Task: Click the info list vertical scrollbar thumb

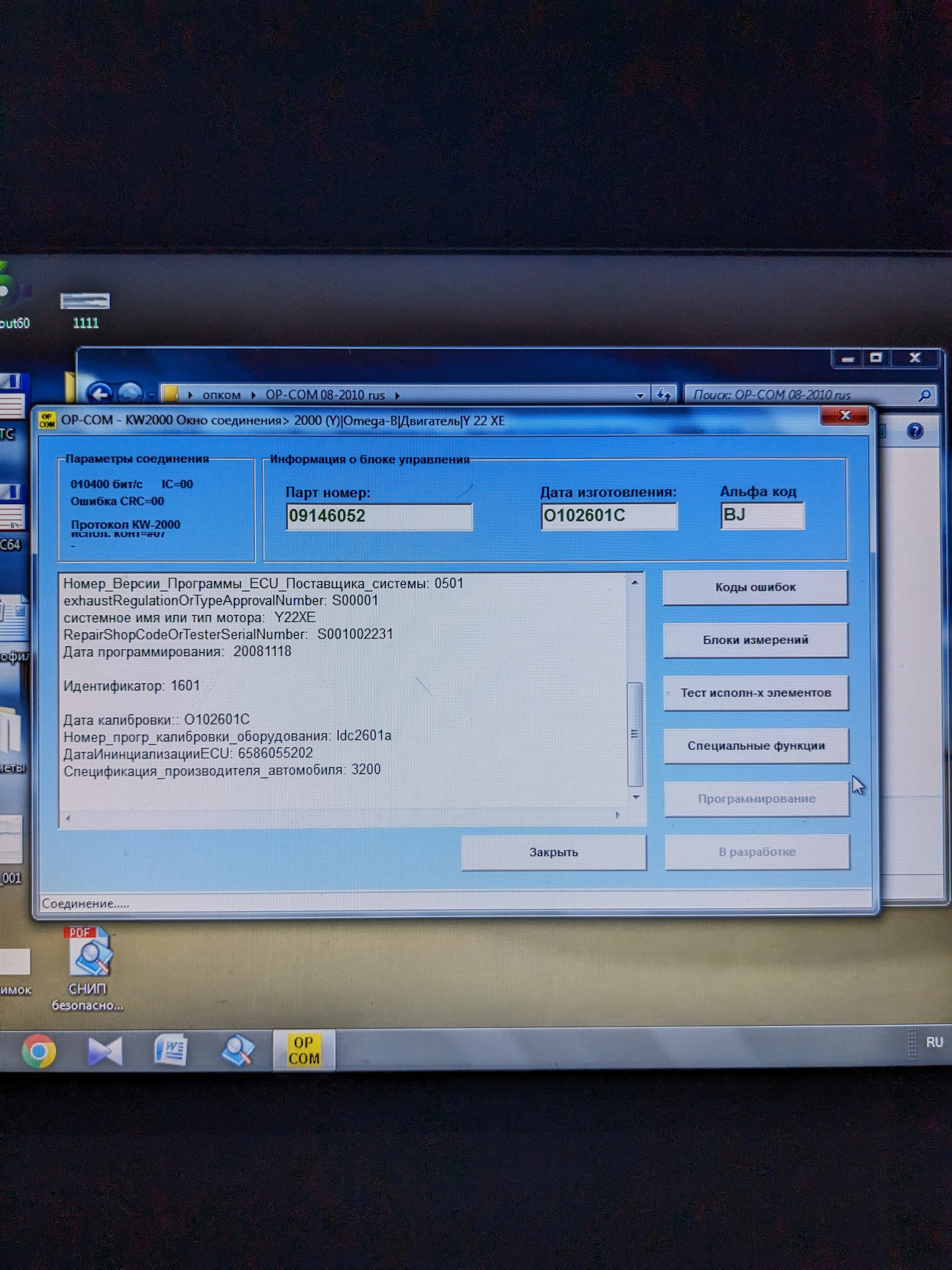Action: click(635, 734)
